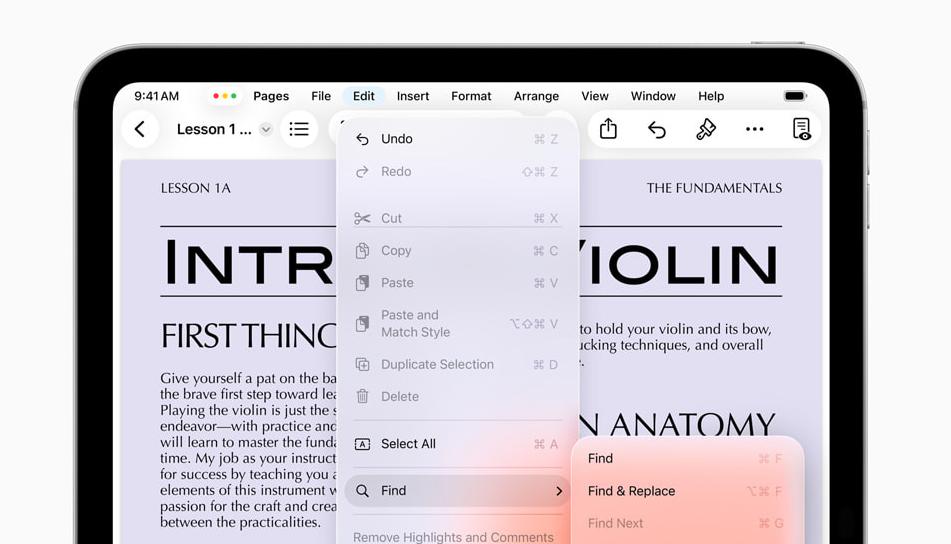Choose Find & Replace in submenu
Image resolution: width=951 pixels, height=544 pixels.
tap(687, 491)
